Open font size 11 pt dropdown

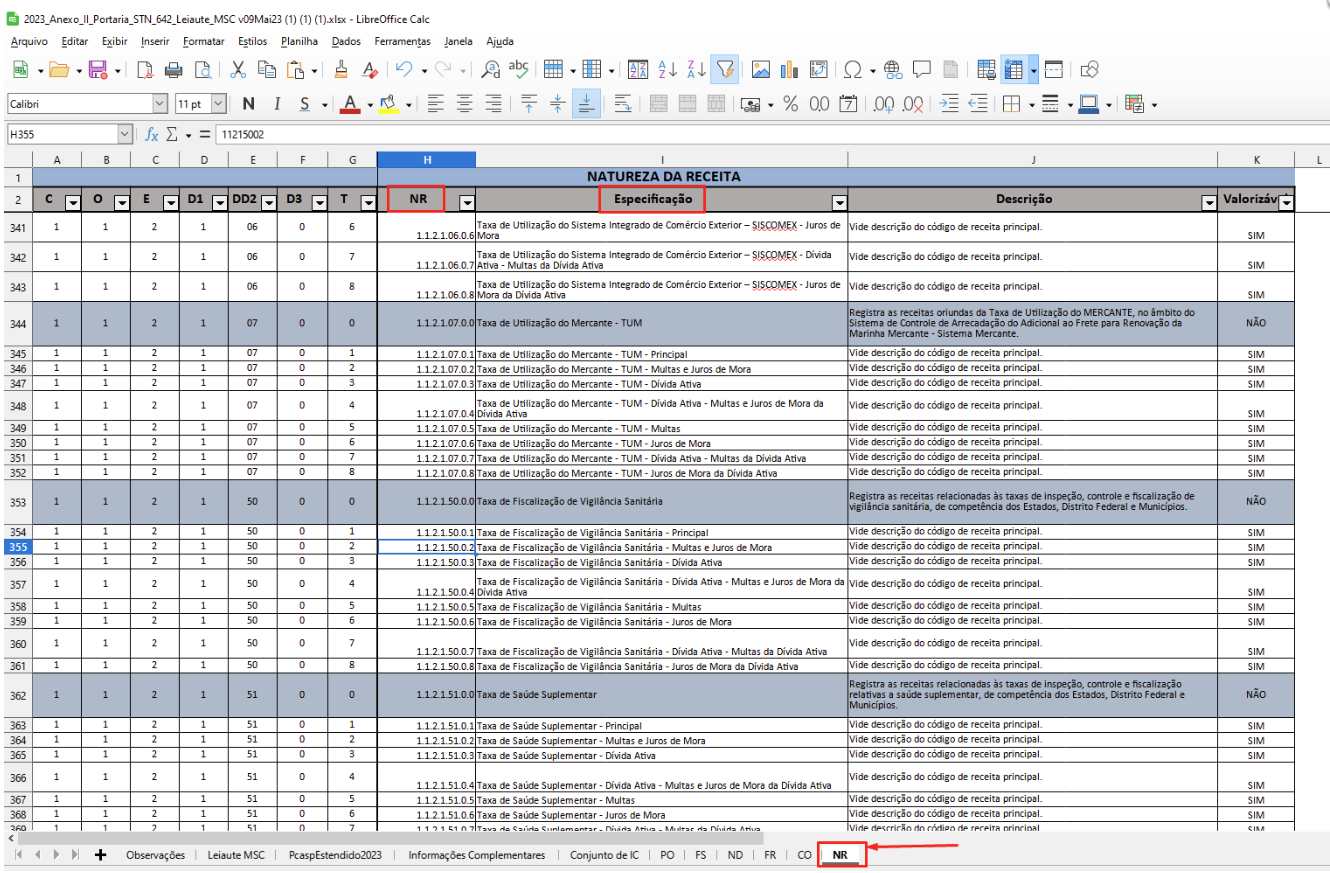(219, 103)
